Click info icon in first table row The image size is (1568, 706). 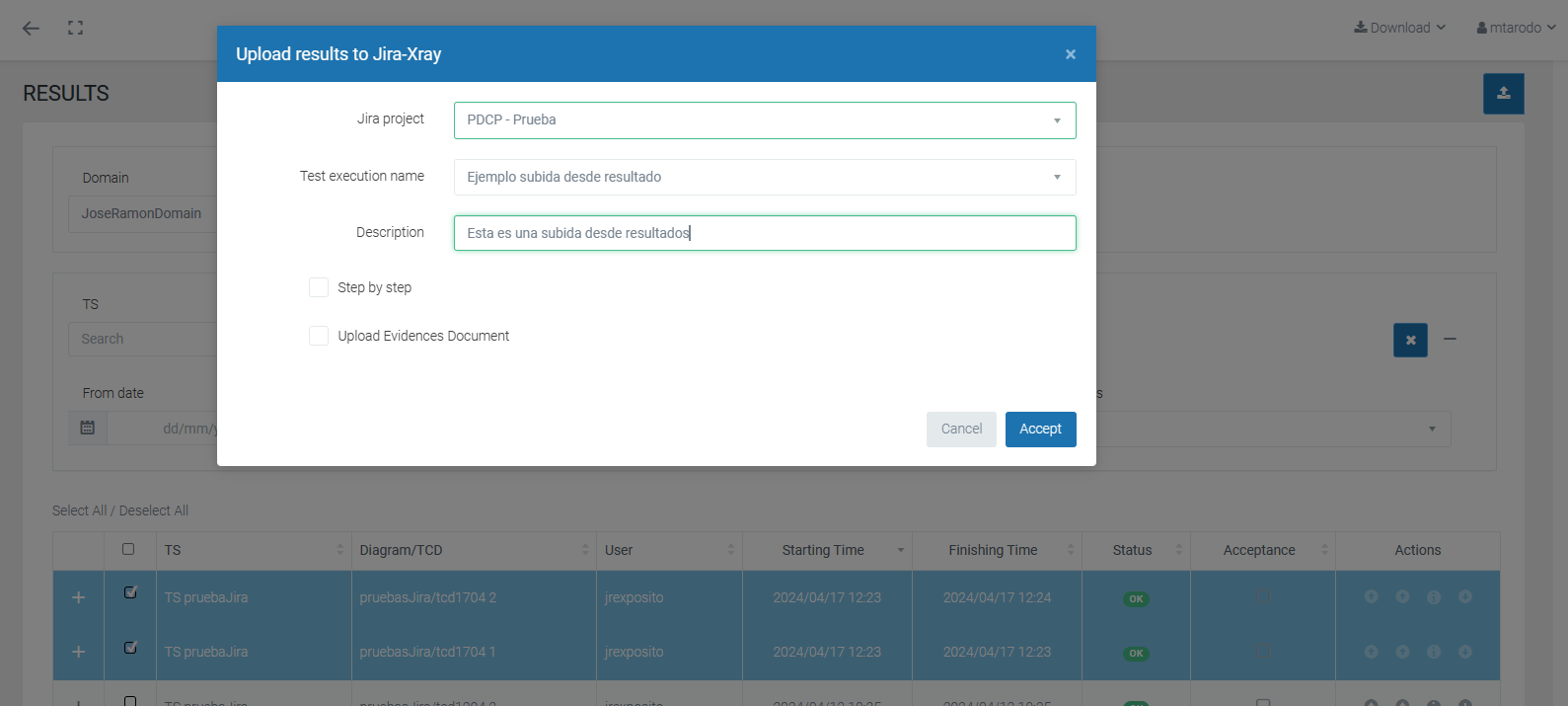coord(1434,596)
